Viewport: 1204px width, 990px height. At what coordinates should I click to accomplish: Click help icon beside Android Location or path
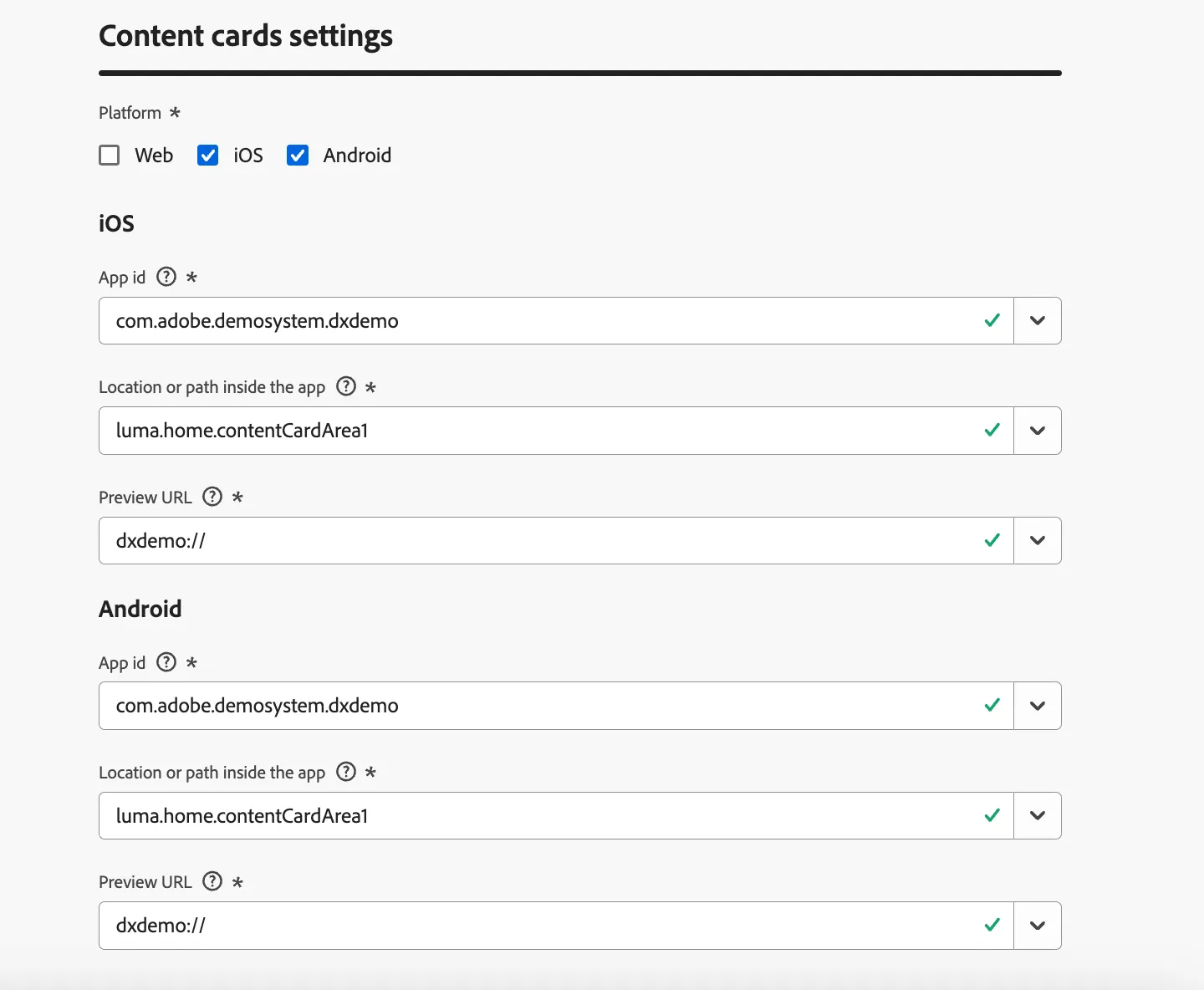346,772
